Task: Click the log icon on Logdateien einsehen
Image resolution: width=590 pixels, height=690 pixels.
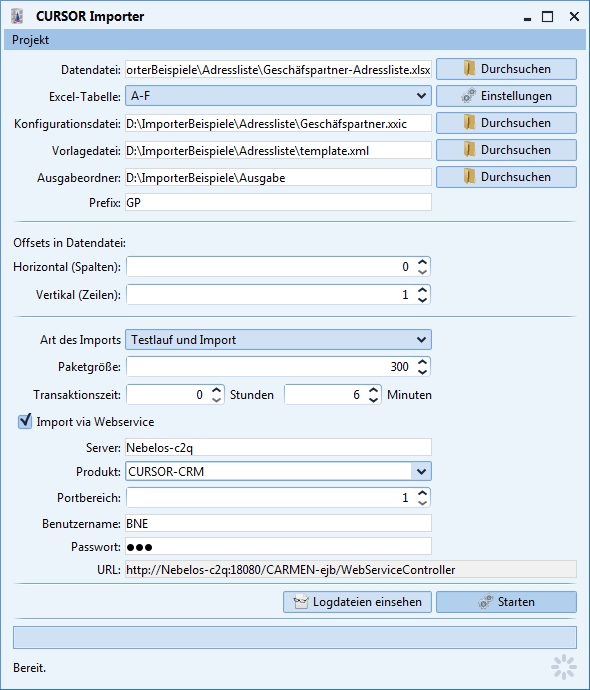Action: pyautogui.click(x=301, y=602)
